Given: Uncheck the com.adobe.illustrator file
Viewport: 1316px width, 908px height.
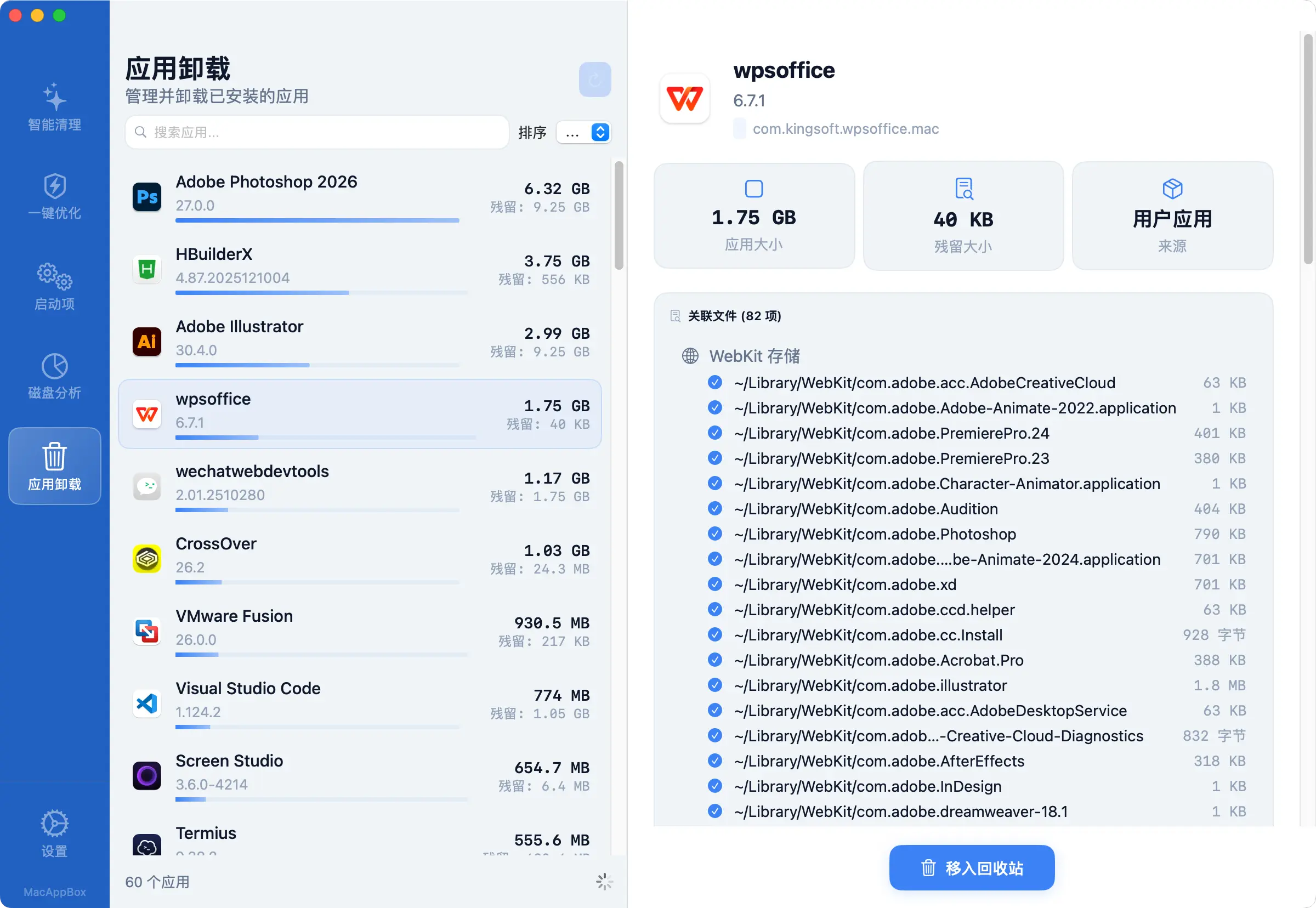Looking at the screenshot, I should pyautogui.click(x=714, y=685).
